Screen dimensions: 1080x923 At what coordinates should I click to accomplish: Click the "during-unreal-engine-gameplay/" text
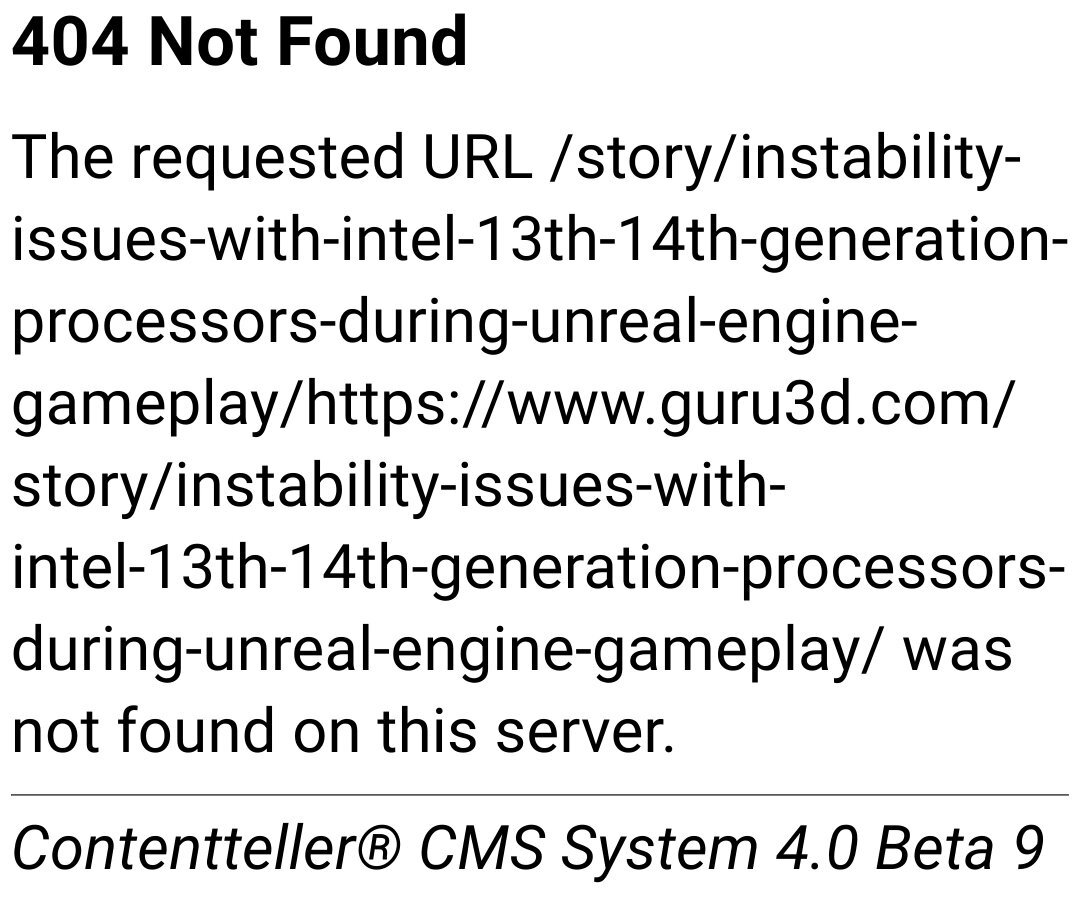[x=447, y=650]
